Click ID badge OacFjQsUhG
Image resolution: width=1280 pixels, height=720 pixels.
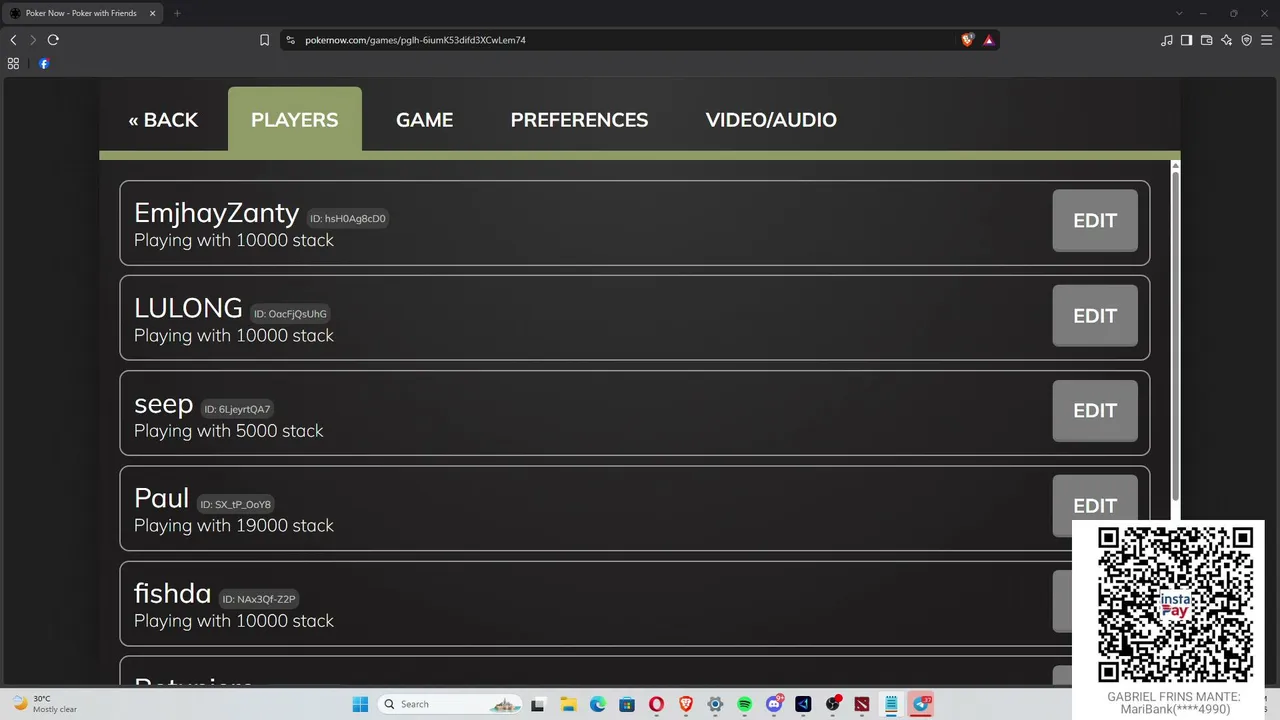tap(290, 313)
